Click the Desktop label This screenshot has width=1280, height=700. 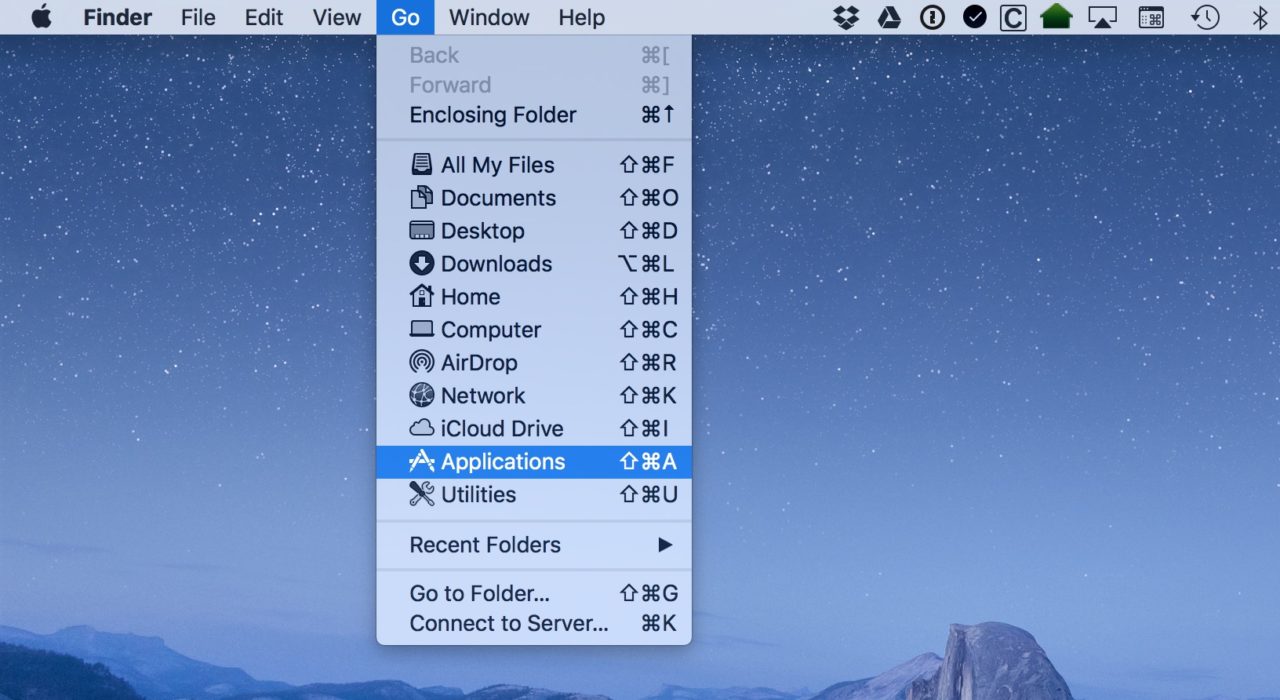(483, 231)
